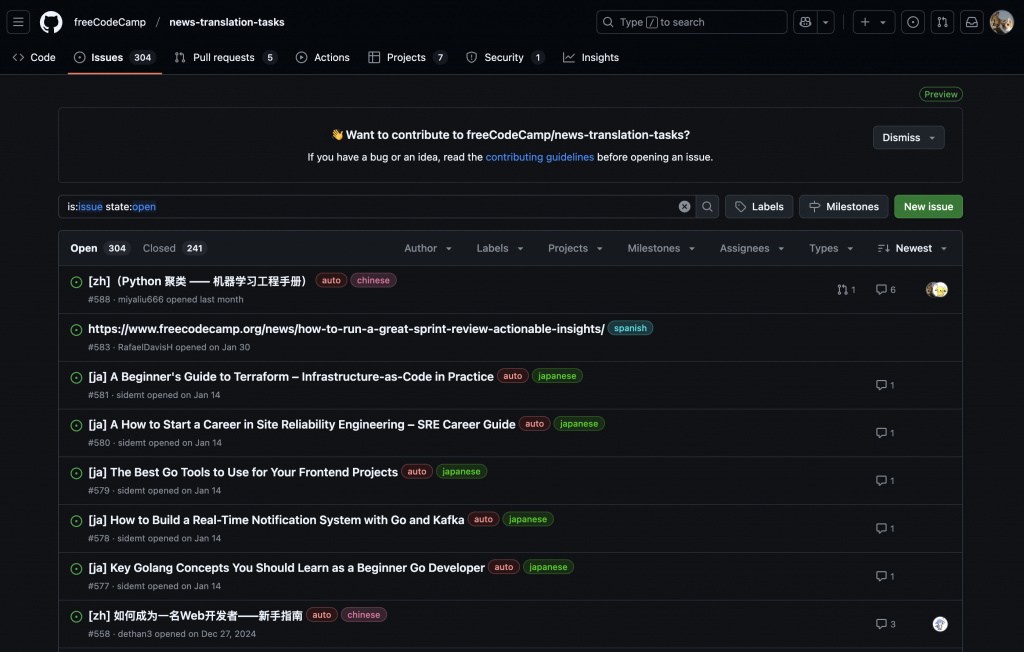Open issue #558 Web开发者 beginner guide
This screenshot has height=652, width=1024.
click(195, 615)
